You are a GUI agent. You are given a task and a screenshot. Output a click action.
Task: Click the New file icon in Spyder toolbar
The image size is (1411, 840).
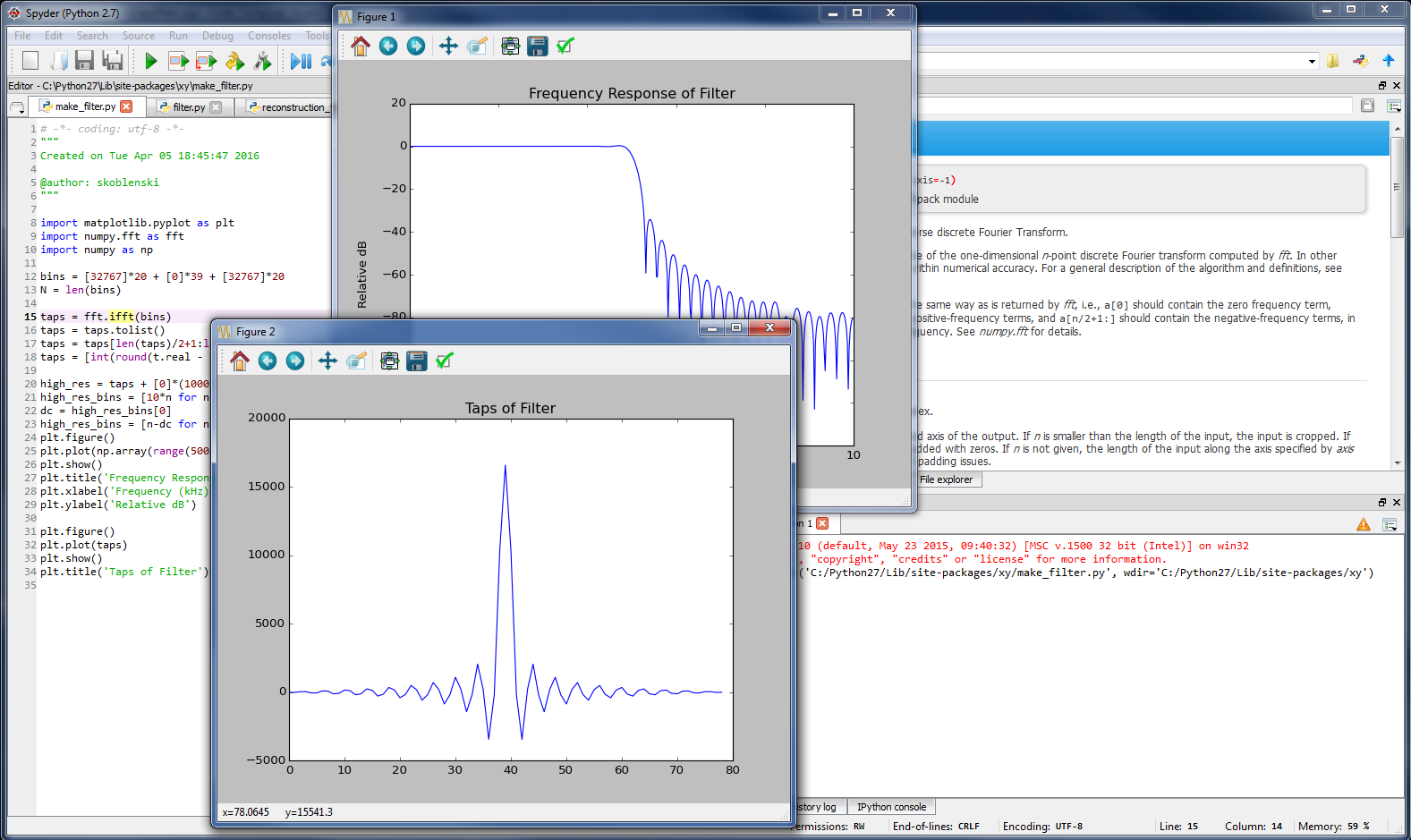coord(30,60)
